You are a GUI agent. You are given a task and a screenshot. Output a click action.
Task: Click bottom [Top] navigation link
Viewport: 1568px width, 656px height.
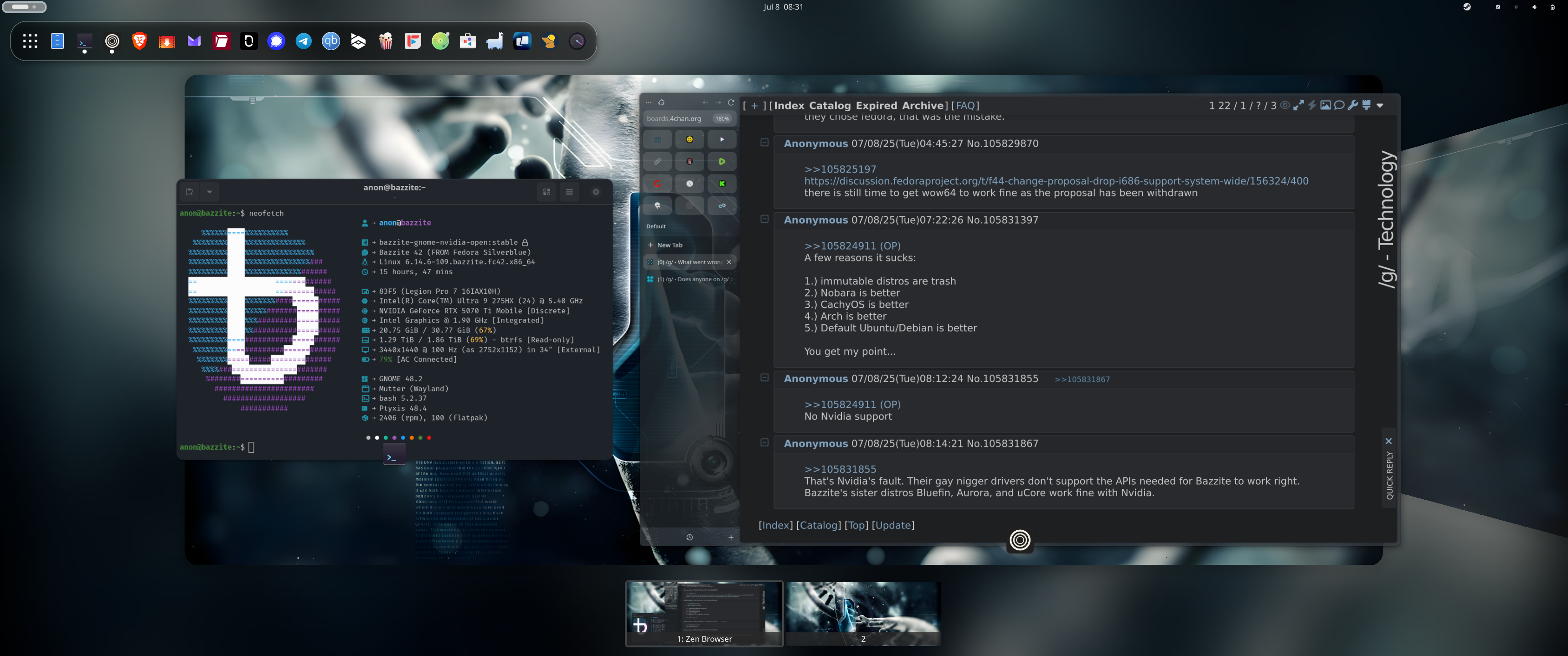tap(856, 525)
